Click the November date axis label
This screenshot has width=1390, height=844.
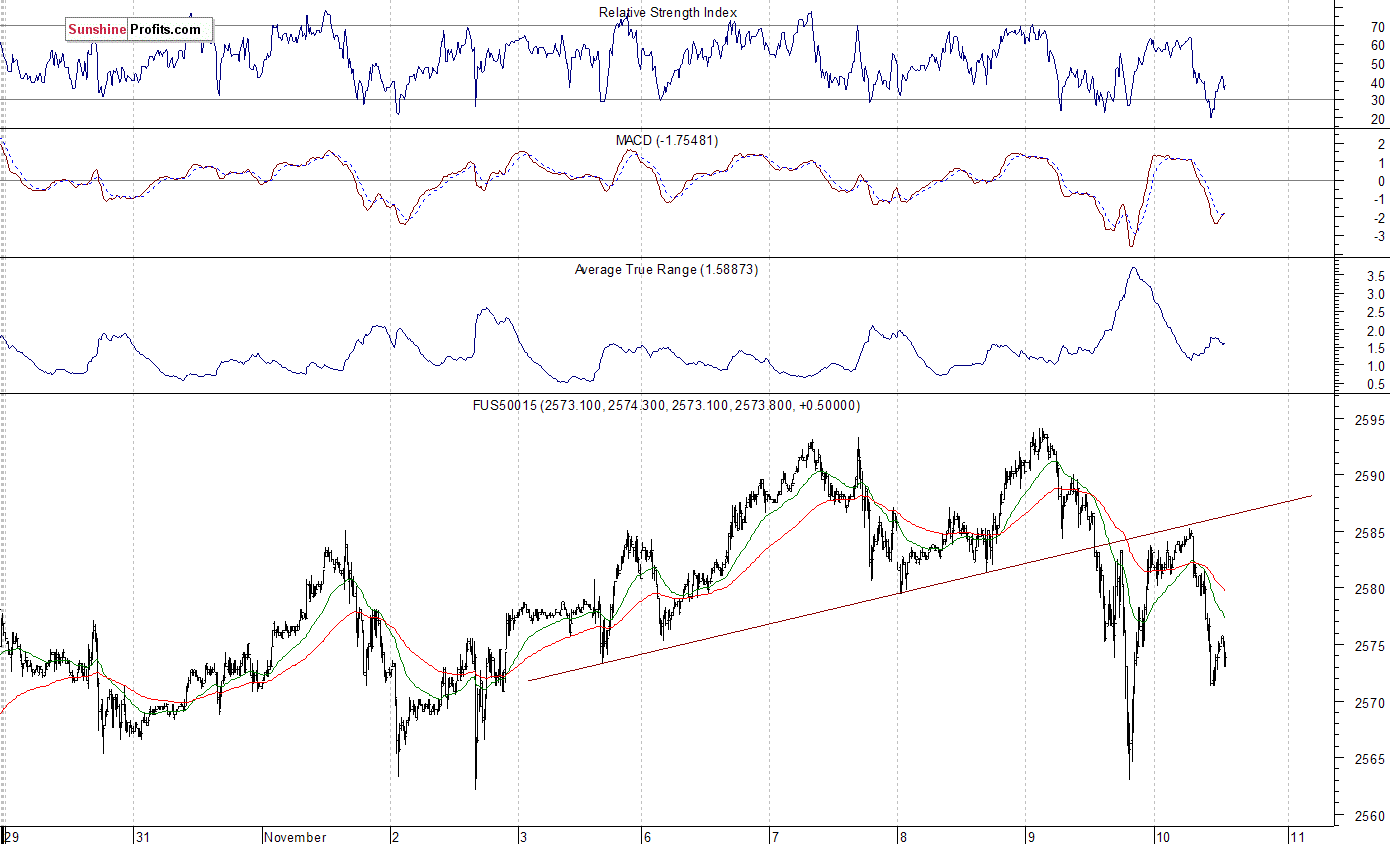[296, 836]
